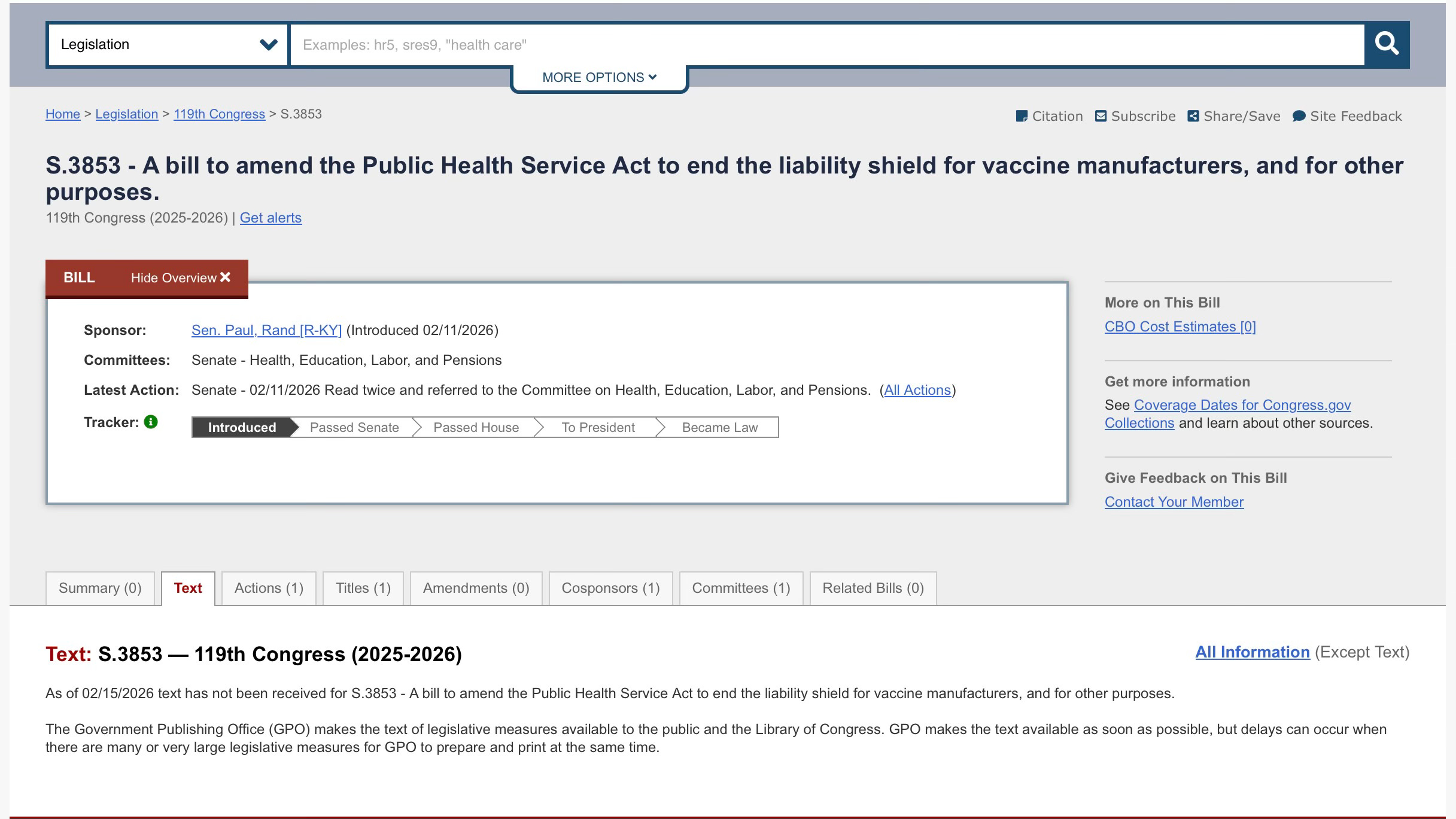Viewport: 1456px width, 819px height.
Task: Click the Get alerts link
Action: (x=270, y=218)
